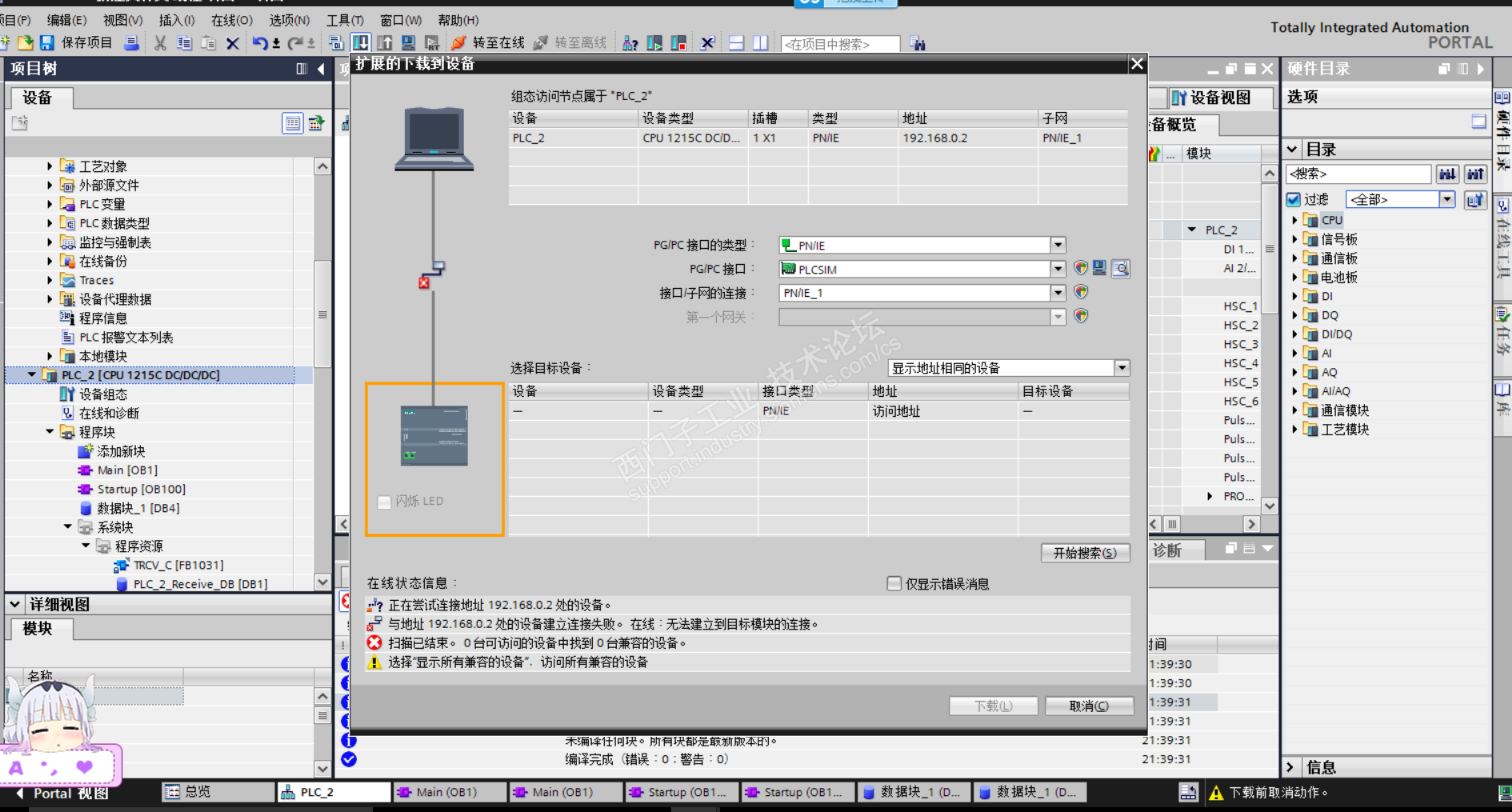The image size is (1512, 812).
Task: Click the Paste icon in the toolbar
Action: click(x=208, y=42)
